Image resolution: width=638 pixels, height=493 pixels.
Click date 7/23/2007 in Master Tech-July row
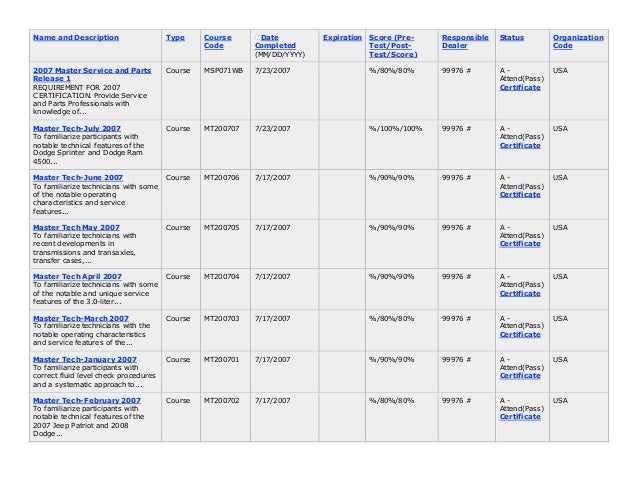[273, 129]
